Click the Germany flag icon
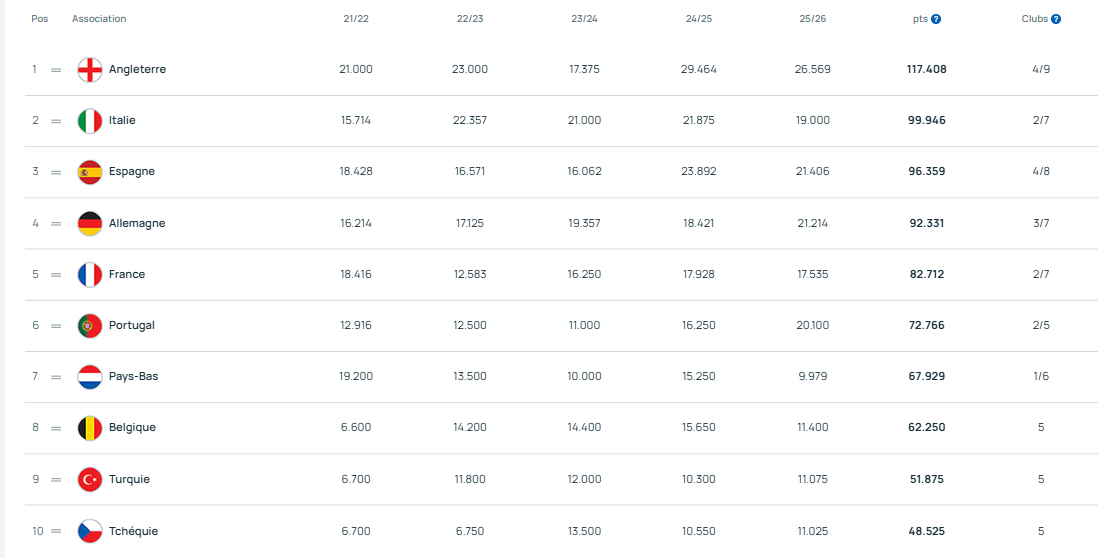The image size is (1116, 558). [90, 223]
